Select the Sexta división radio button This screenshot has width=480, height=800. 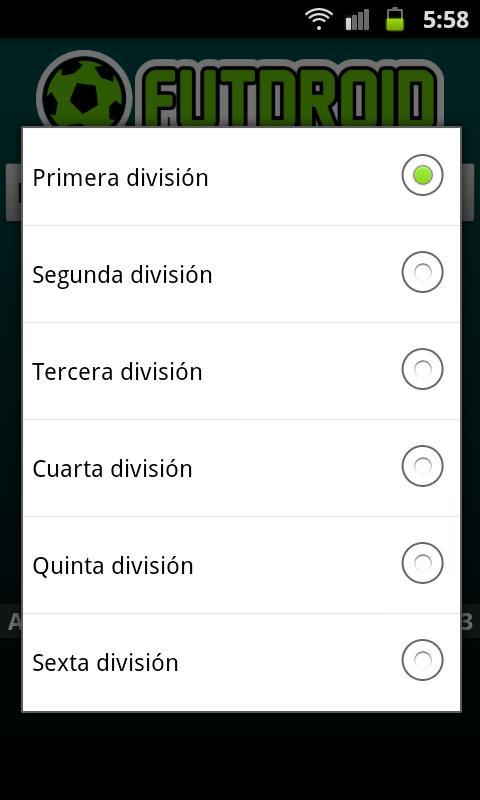click(x=422, y=660)
